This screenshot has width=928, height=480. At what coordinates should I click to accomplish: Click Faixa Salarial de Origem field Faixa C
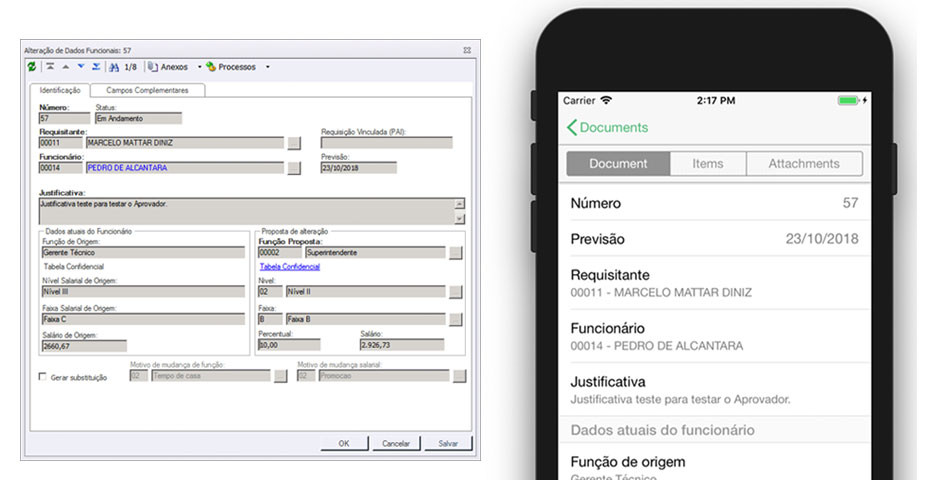pyautogui.click(x=143, y=320)
